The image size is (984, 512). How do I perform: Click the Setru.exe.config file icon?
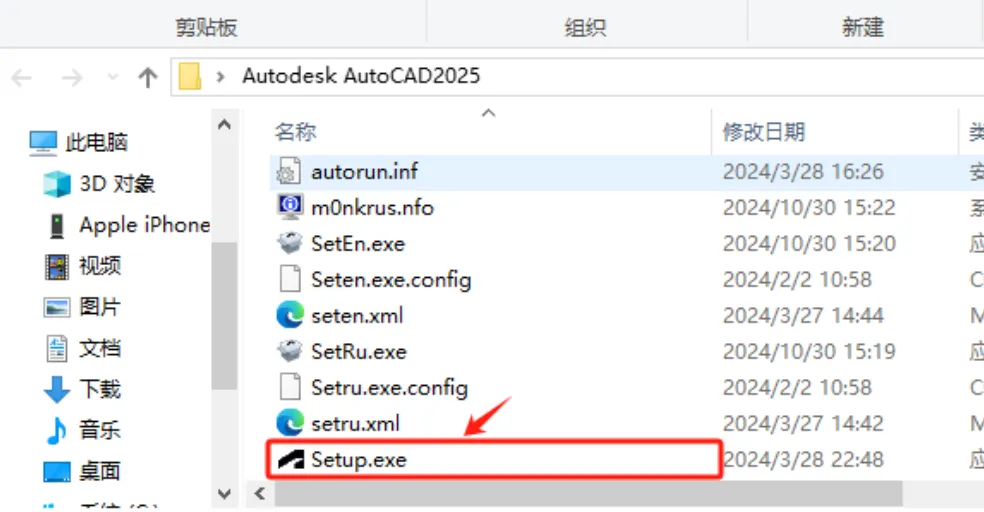pyautogui.click(x=289, y=387)
